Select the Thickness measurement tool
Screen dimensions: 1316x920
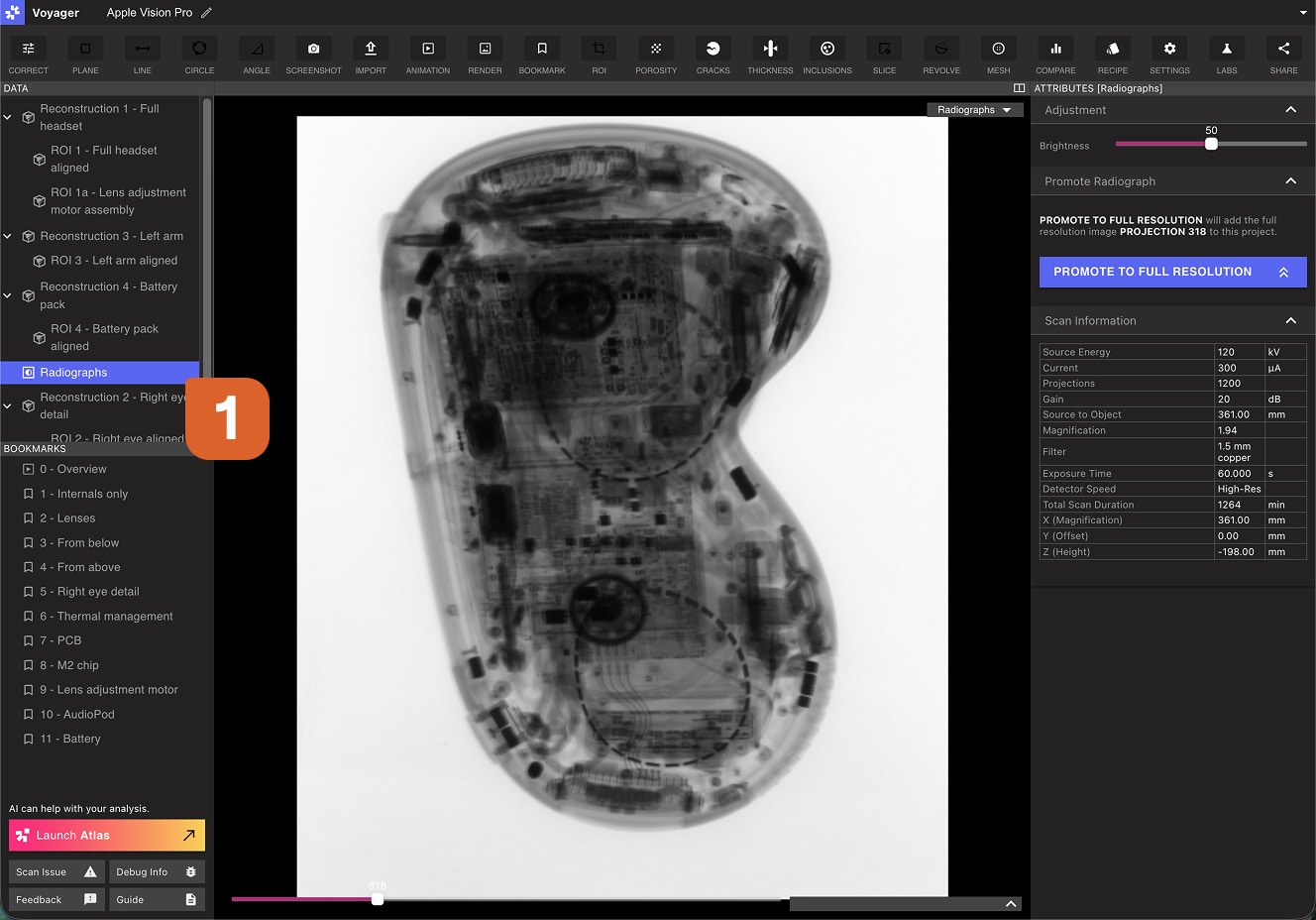(770, 50)
